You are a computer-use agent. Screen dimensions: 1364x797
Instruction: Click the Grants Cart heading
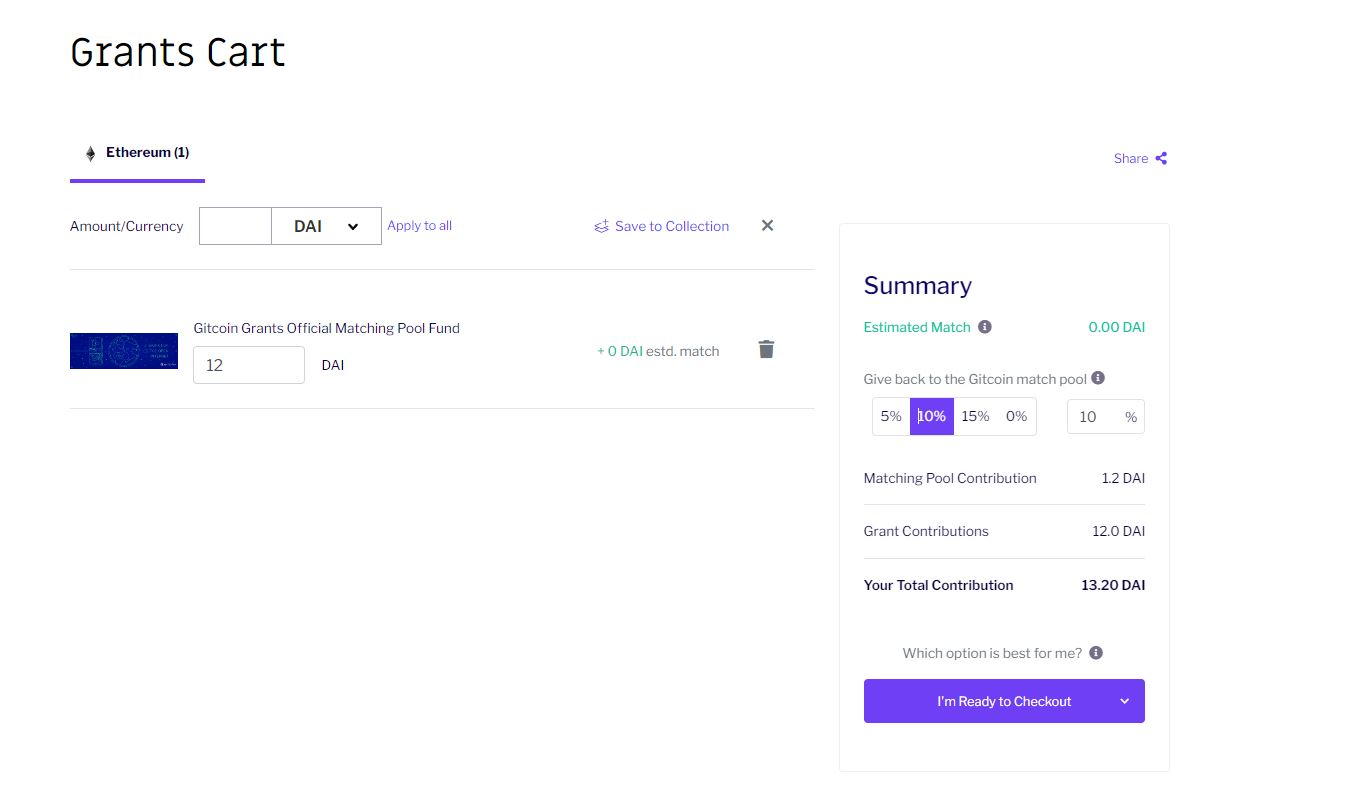(x=178, y=52)
